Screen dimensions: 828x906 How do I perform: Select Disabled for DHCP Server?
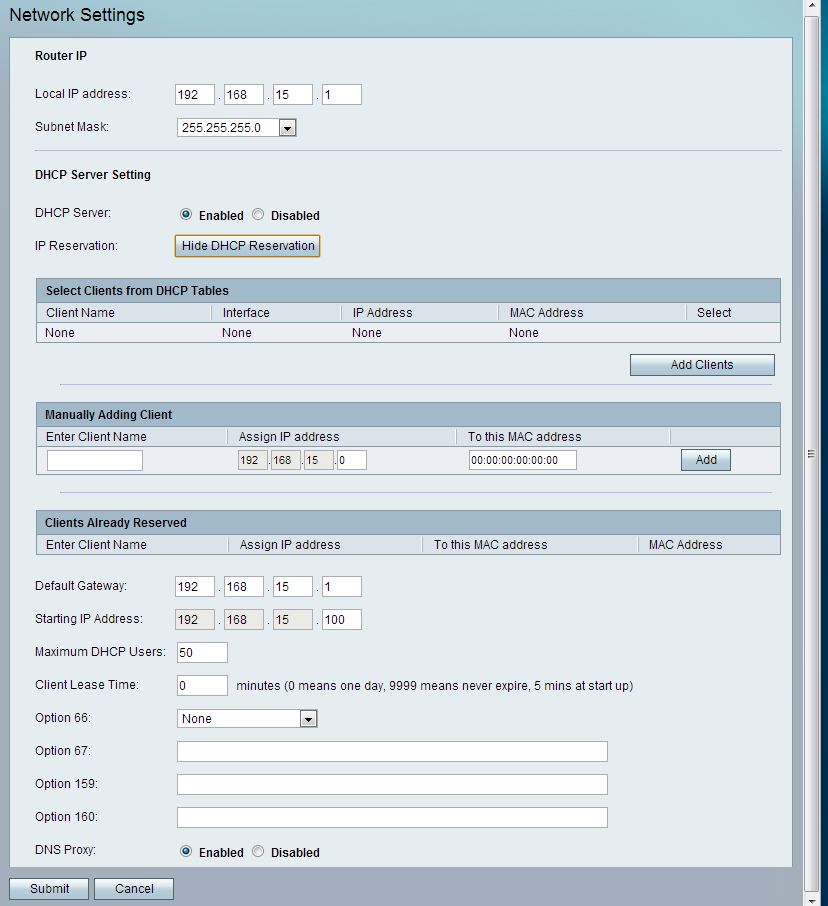(258, 215)
